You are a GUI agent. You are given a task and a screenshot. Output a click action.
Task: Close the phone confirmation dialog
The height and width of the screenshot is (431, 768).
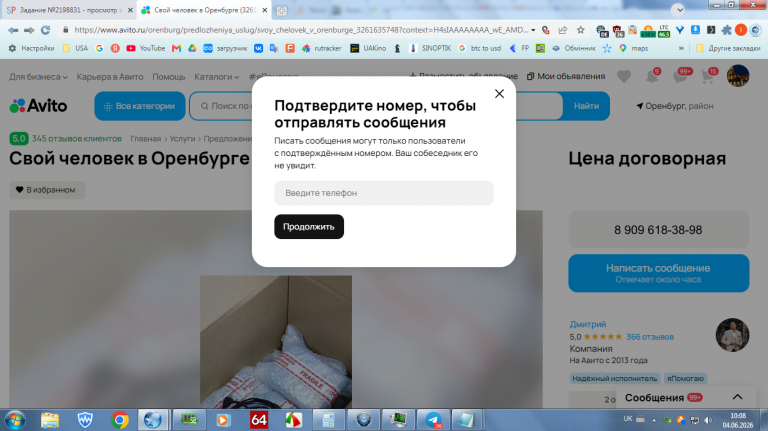coord(499,94)
